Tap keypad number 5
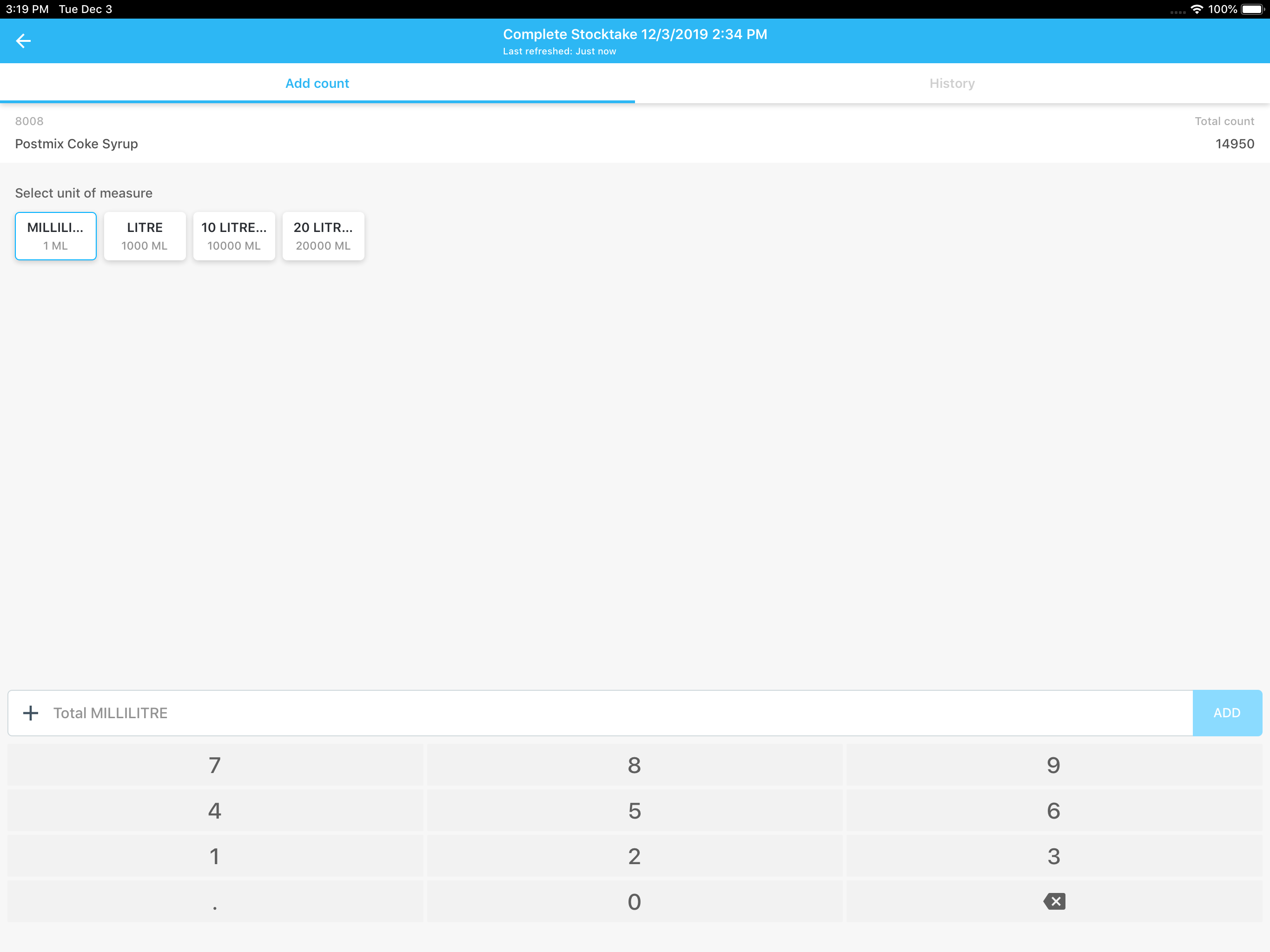This screenshot has width=1270, height=952. (635, 811)
